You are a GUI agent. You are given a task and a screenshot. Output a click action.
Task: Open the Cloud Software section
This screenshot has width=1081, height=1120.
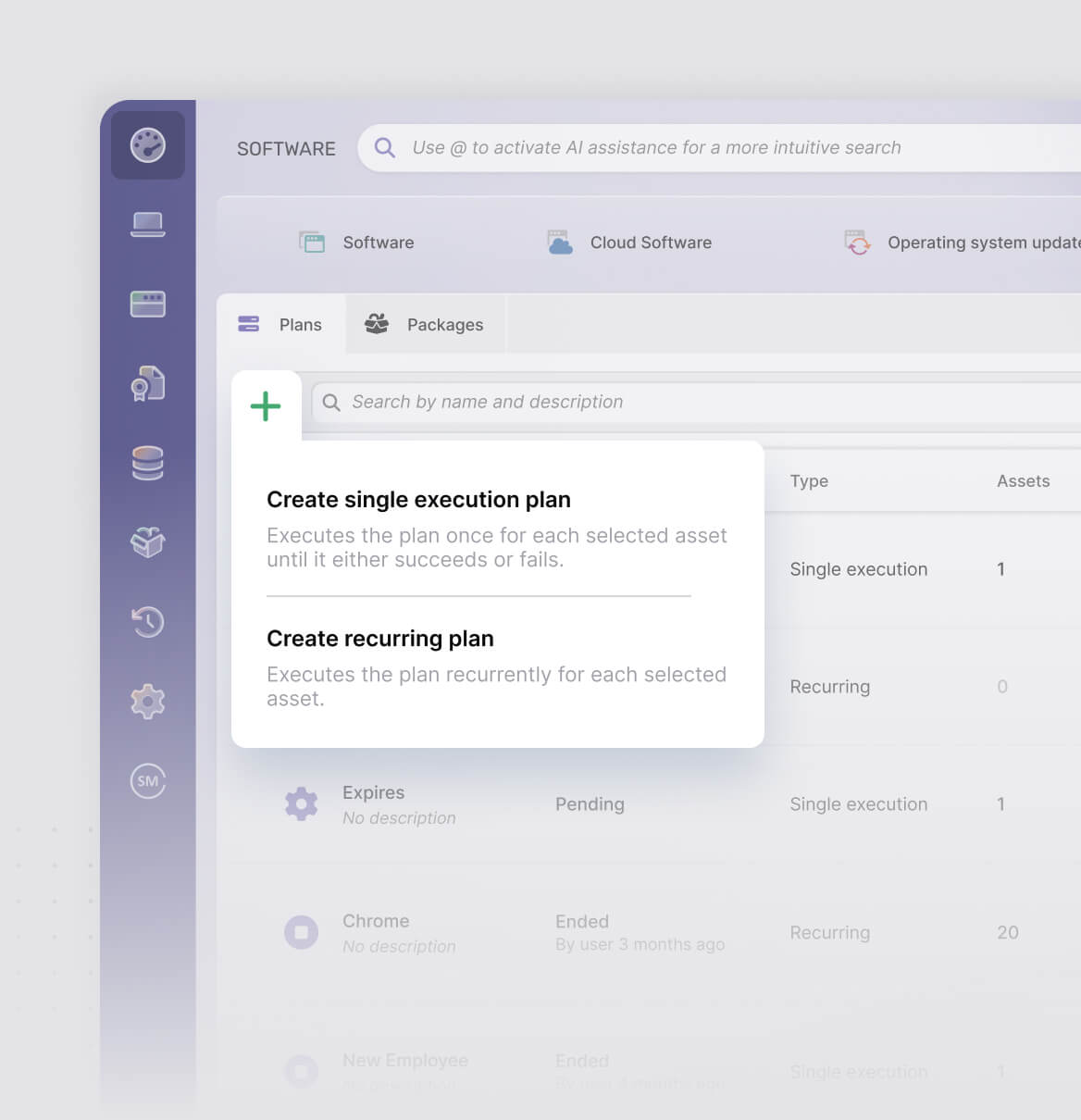(x=630, y=242)
